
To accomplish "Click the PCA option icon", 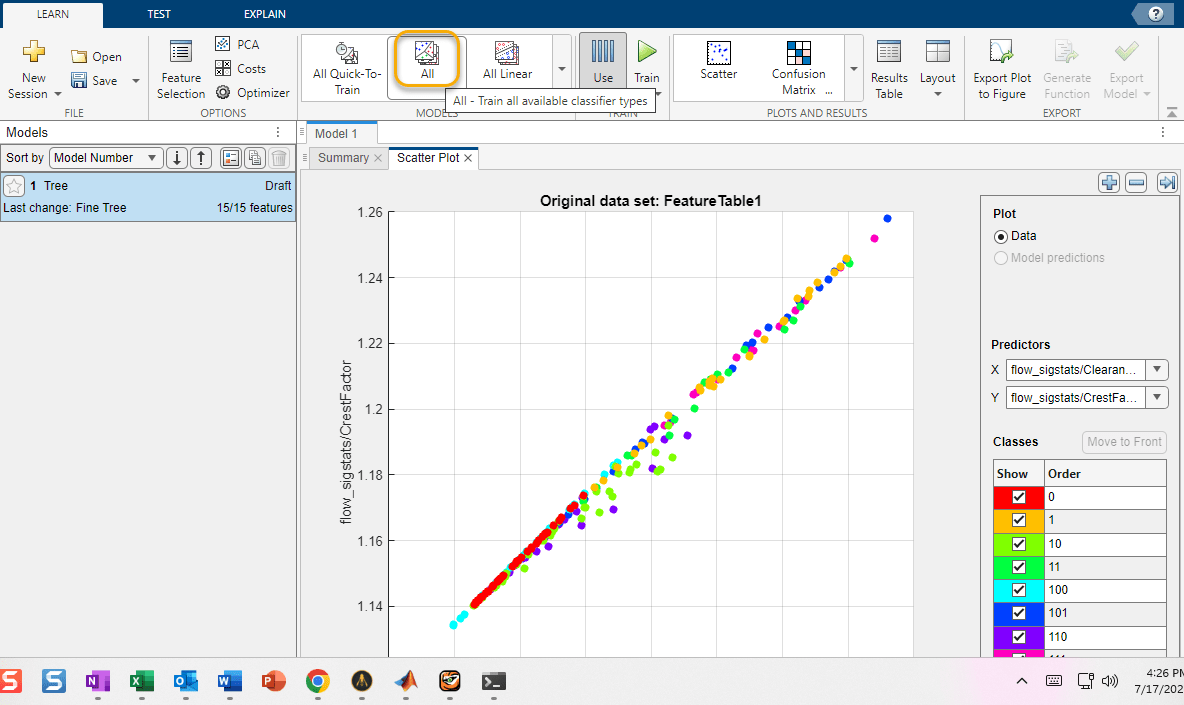I will [x=224, y=45].
